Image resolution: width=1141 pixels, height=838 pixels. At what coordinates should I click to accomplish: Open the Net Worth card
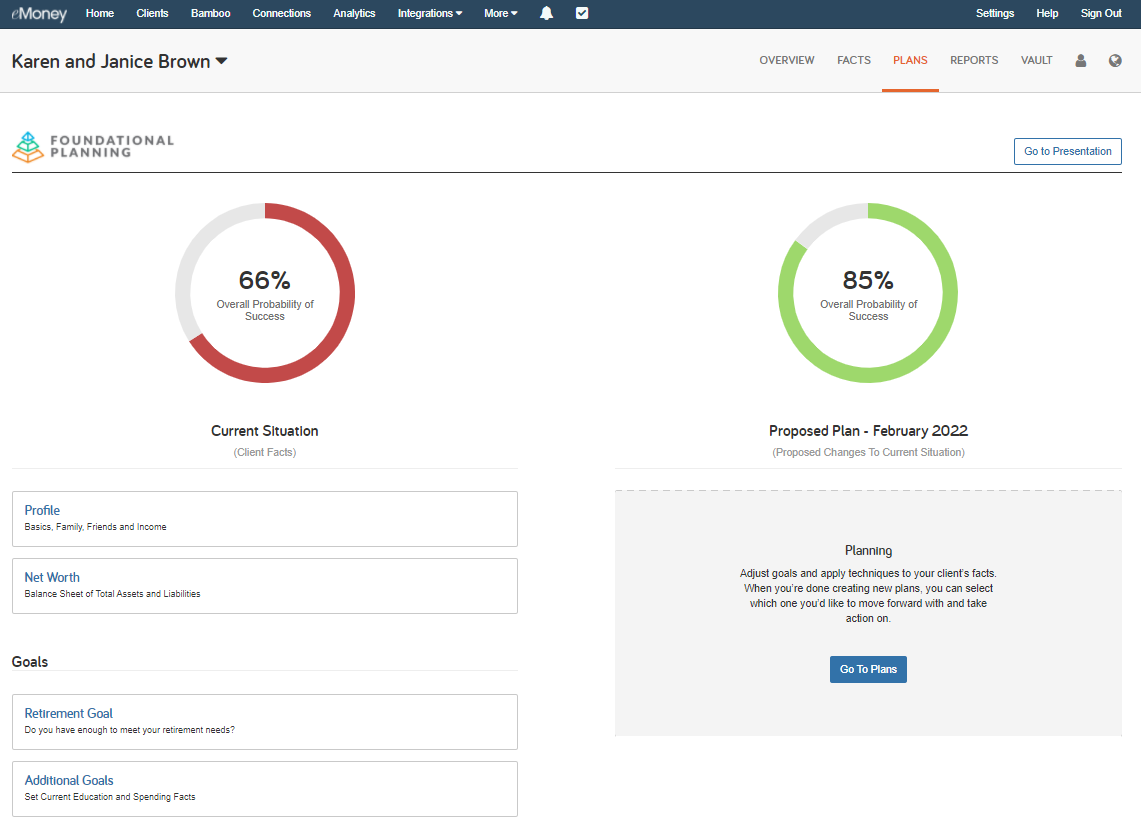(x=265, y=586)
